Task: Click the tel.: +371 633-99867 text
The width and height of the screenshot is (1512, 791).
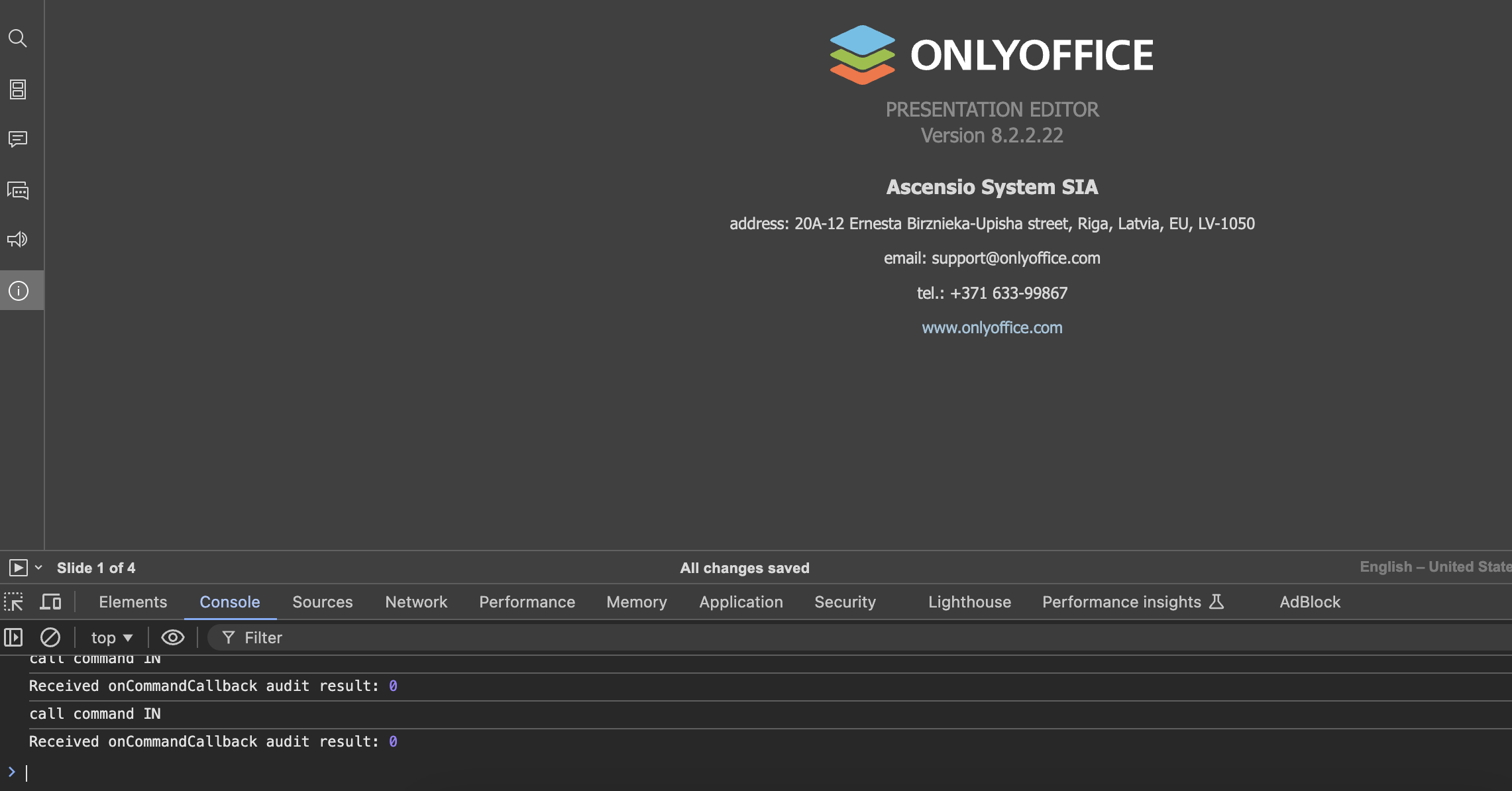Action: coord(992,293)
